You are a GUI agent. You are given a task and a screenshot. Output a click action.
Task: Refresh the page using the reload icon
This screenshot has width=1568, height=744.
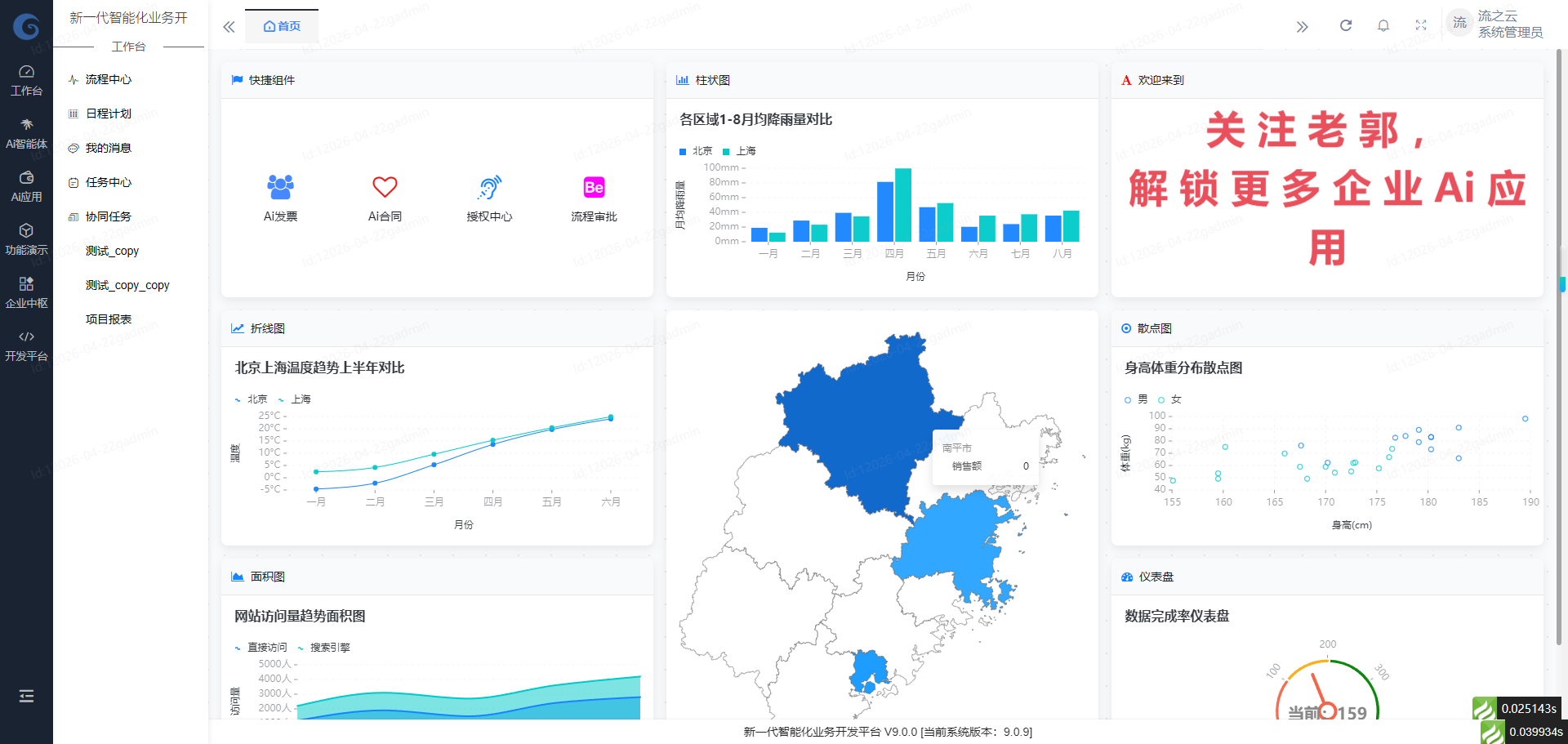pos(1345,25)
